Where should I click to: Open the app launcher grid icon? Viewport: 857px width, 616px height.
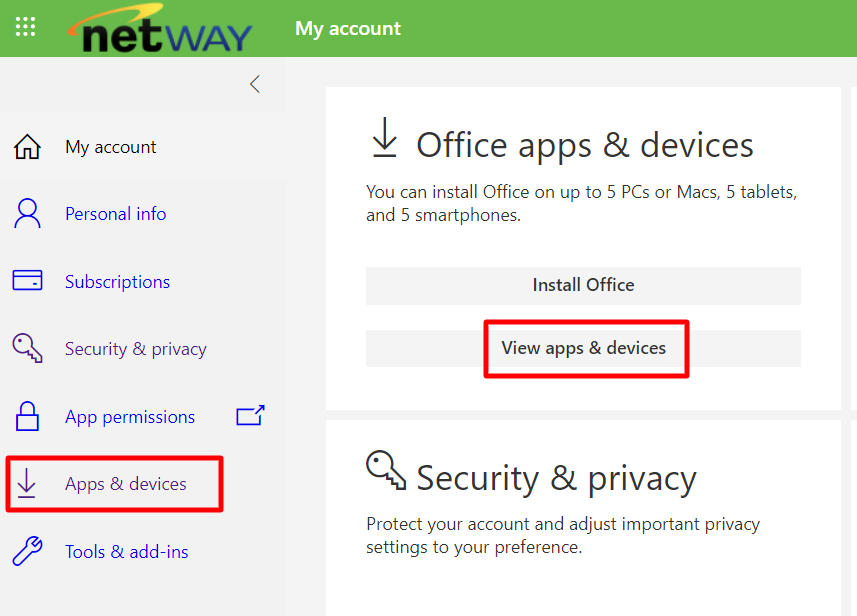click(x=26, y=28)
